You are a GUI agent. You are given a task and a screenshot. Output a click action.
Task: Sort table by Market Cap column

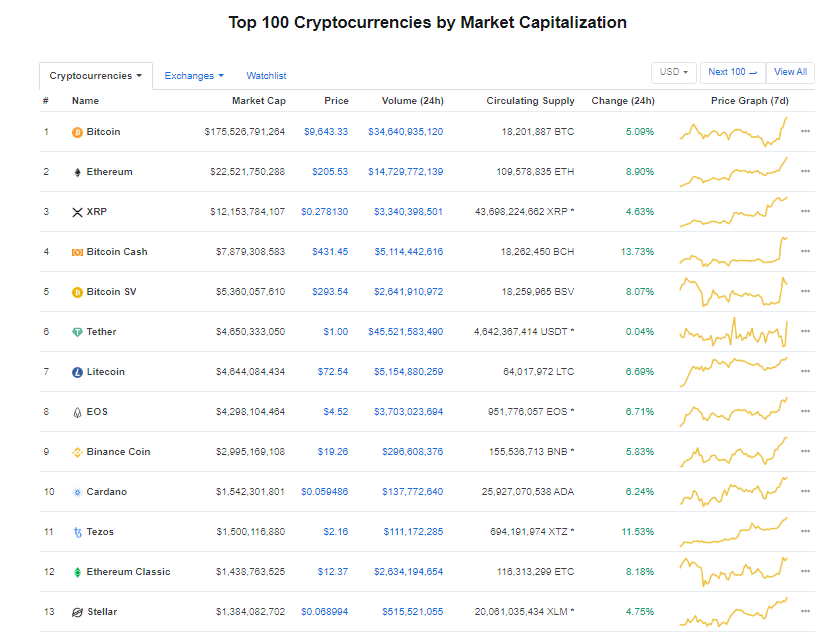(x=258, y=101)
